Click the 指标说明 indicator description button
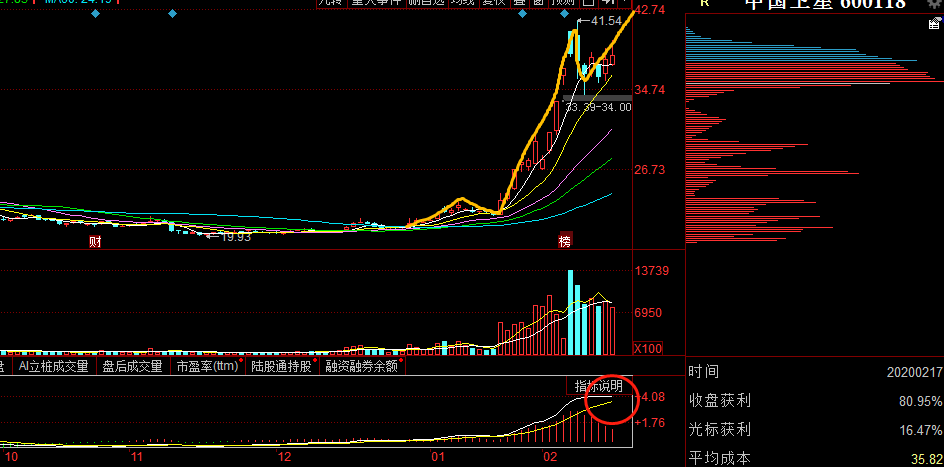The width and height of the screenshot is (944, 467). (x=598, y=386)
